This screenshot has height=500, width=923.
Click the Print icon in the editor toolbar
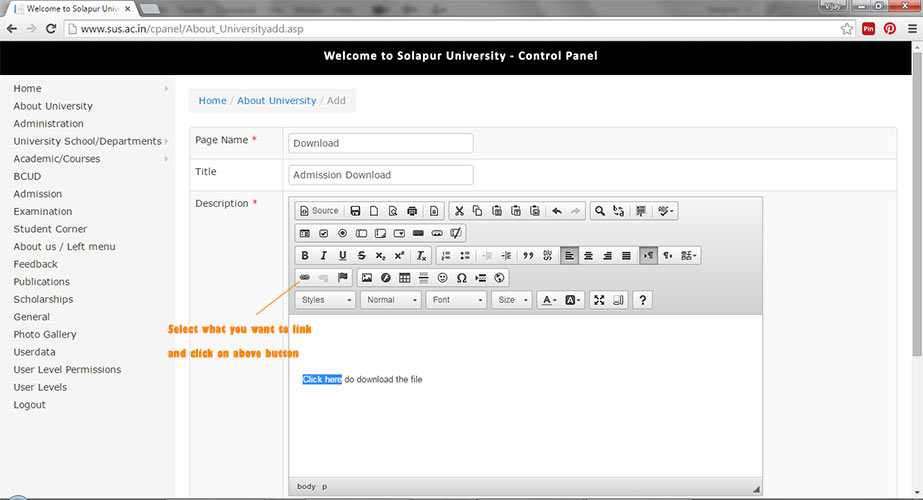(412, 211)
